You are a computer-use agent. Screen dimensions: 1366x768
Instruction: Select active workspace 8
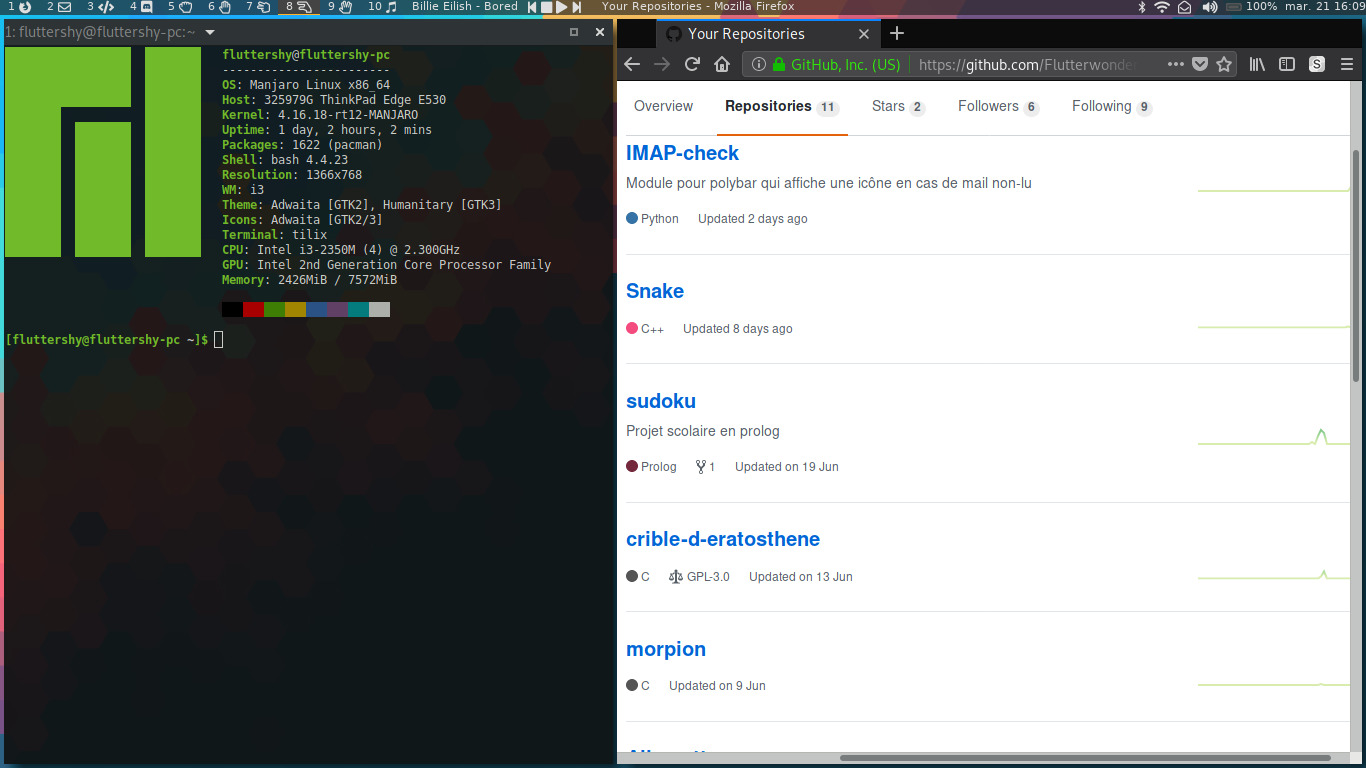[x=299, y=7]
